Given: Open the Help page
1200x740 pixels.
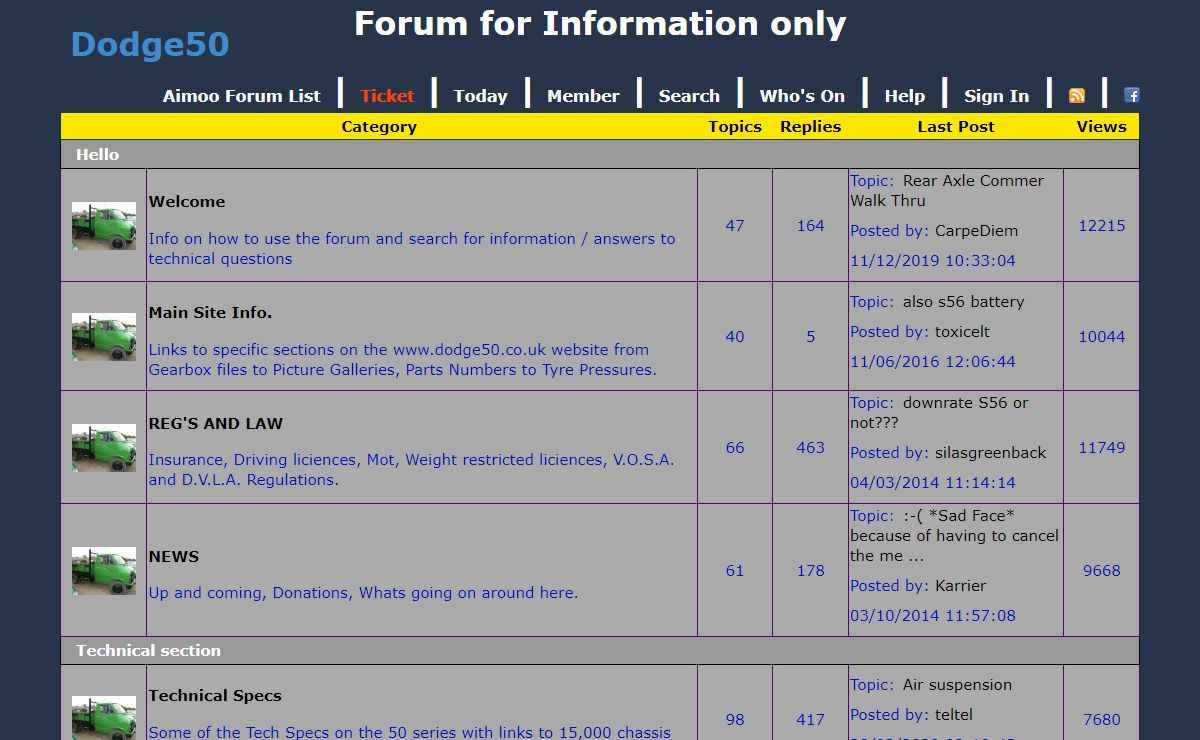Looking at the screenshot, I should point(905,96).
